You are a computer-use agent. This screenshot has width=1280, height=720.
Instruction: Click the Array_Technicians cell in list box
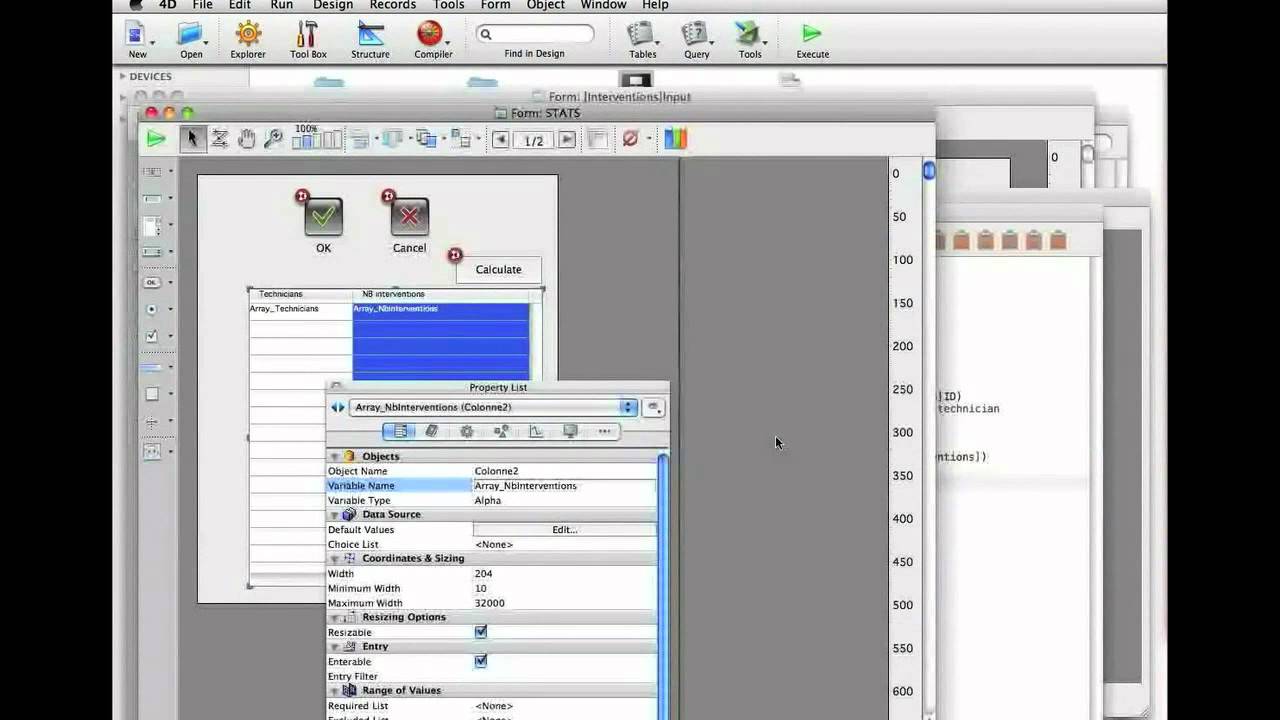pyautogui.click(x=300, y=309)
